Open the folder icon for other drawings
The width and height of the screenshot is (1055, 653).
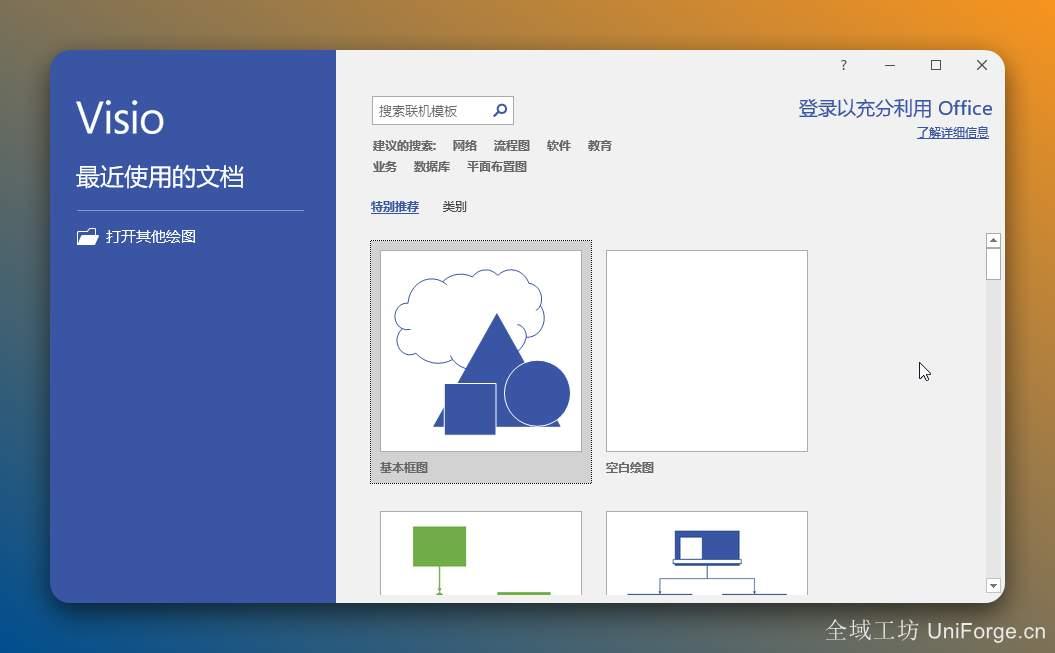coord(87,237)
